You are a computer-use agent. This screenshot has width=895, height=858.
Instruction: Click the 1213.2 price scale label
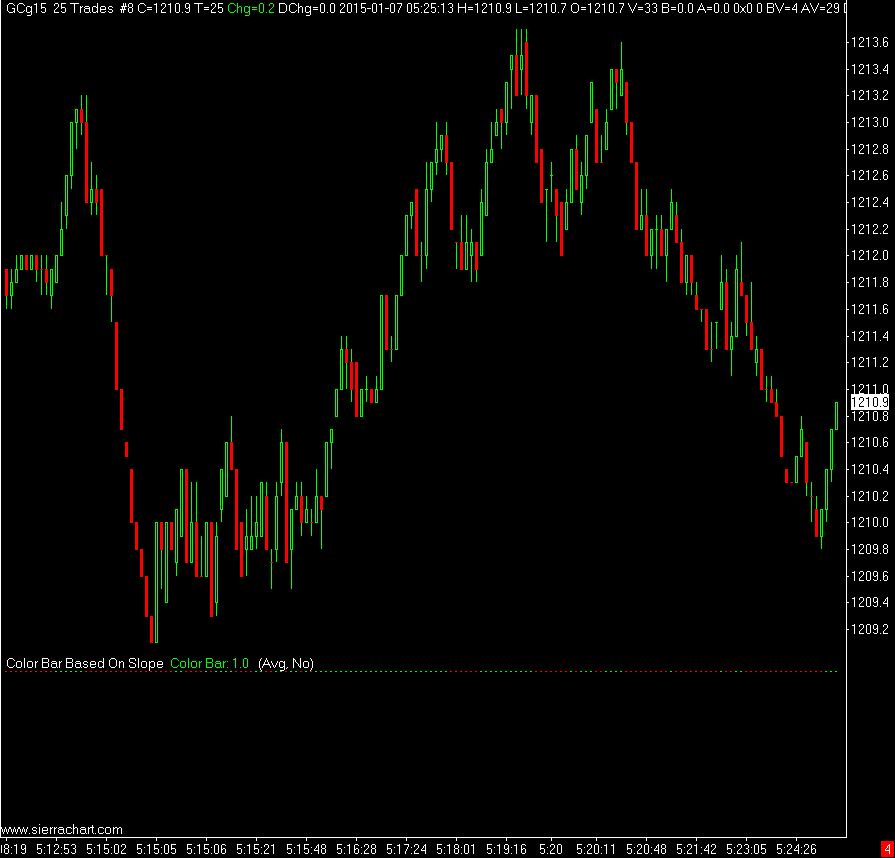coord(870,95)
